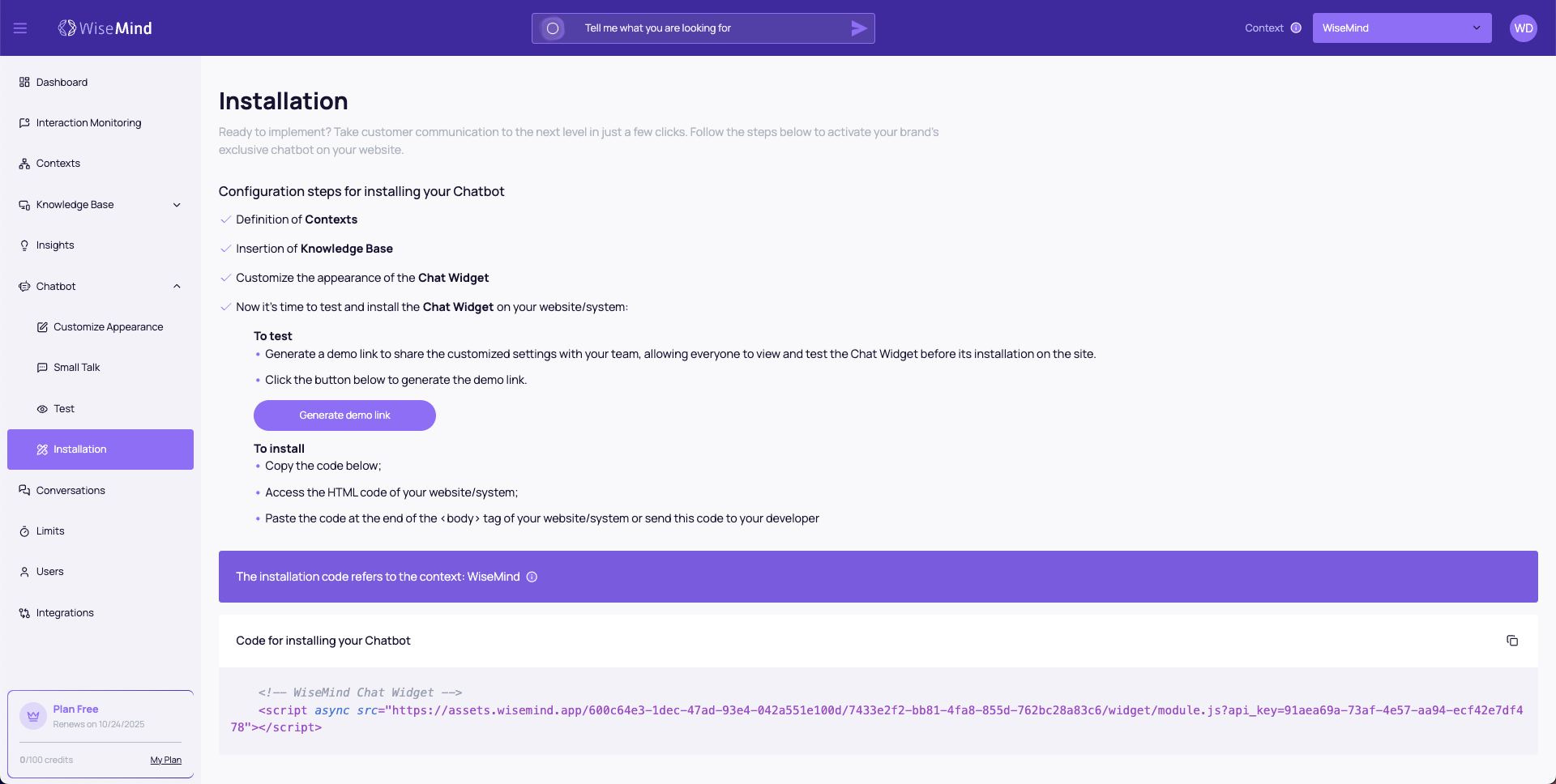The image size is (1556, 784).
Task: Click the WiseMind logo
Action: point(105,28)
